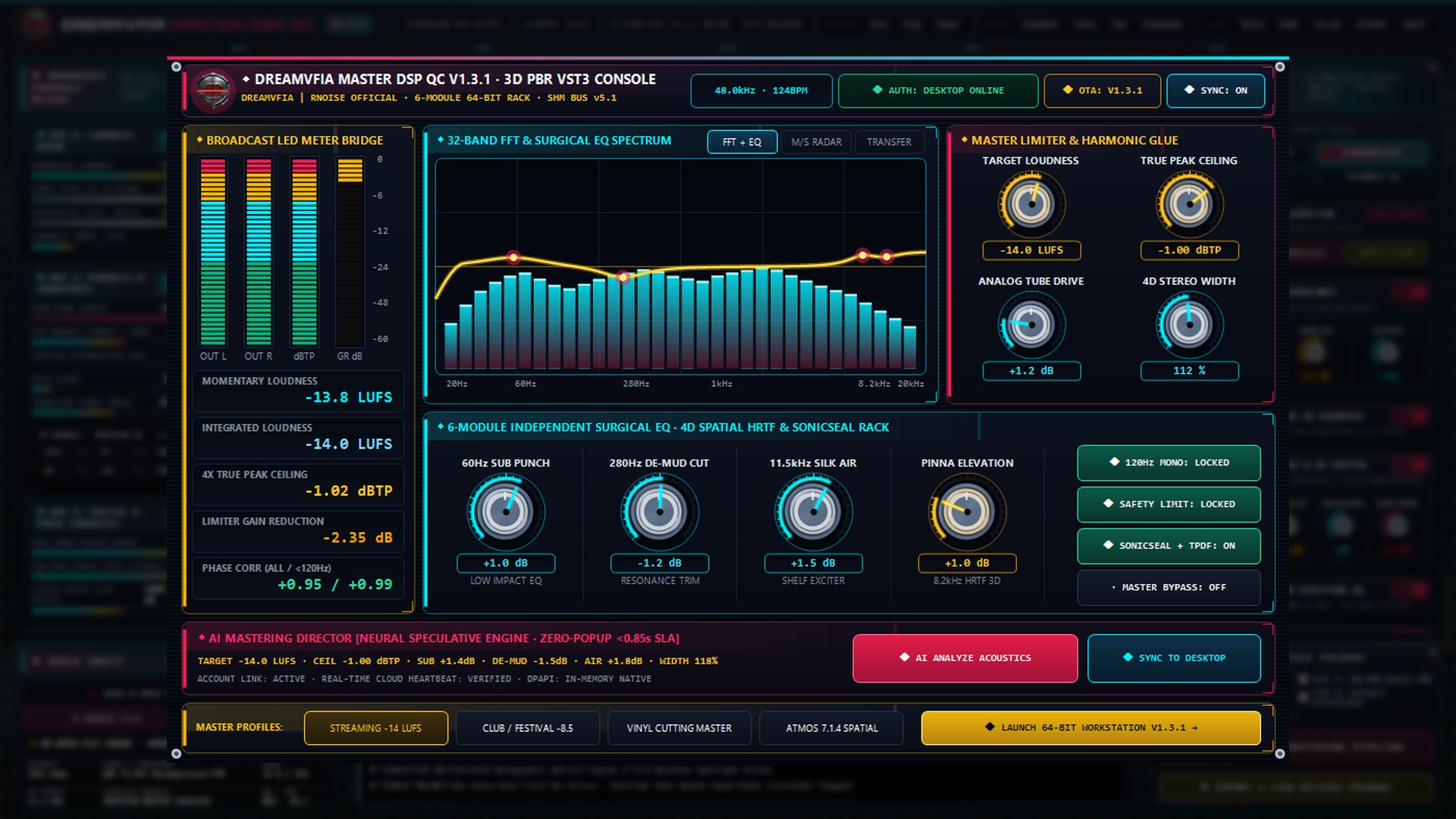
Task: Click the True Peak Ceiling knob
Action: point(1189,204)
